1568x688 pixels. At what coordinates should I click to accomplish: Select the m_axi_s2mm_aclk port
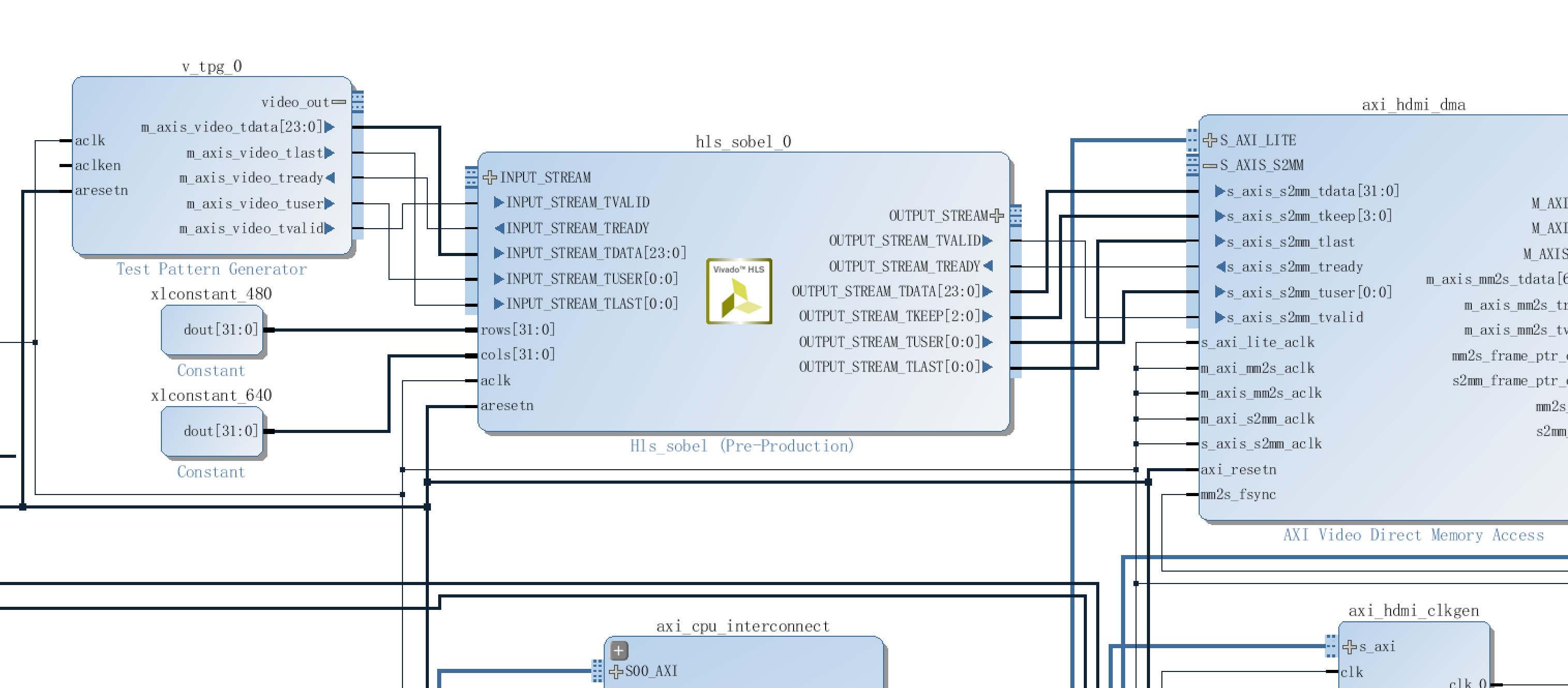[x=1257, y=419]
